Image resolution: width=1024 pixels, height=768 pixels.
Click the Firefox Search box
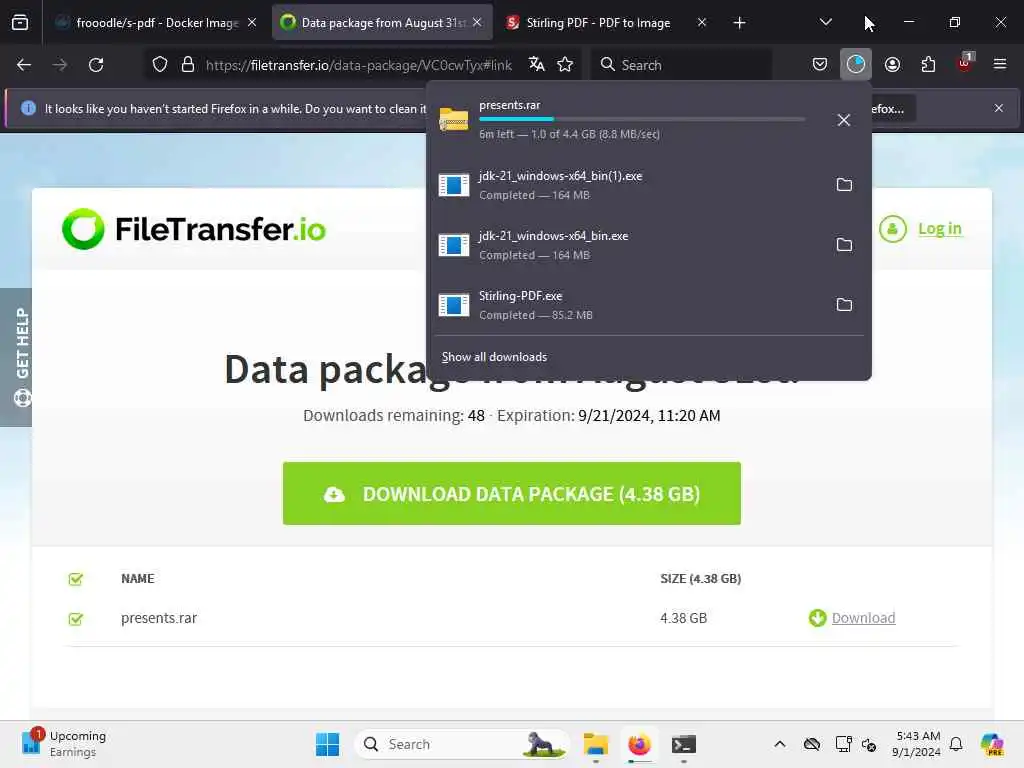[681, 65]
